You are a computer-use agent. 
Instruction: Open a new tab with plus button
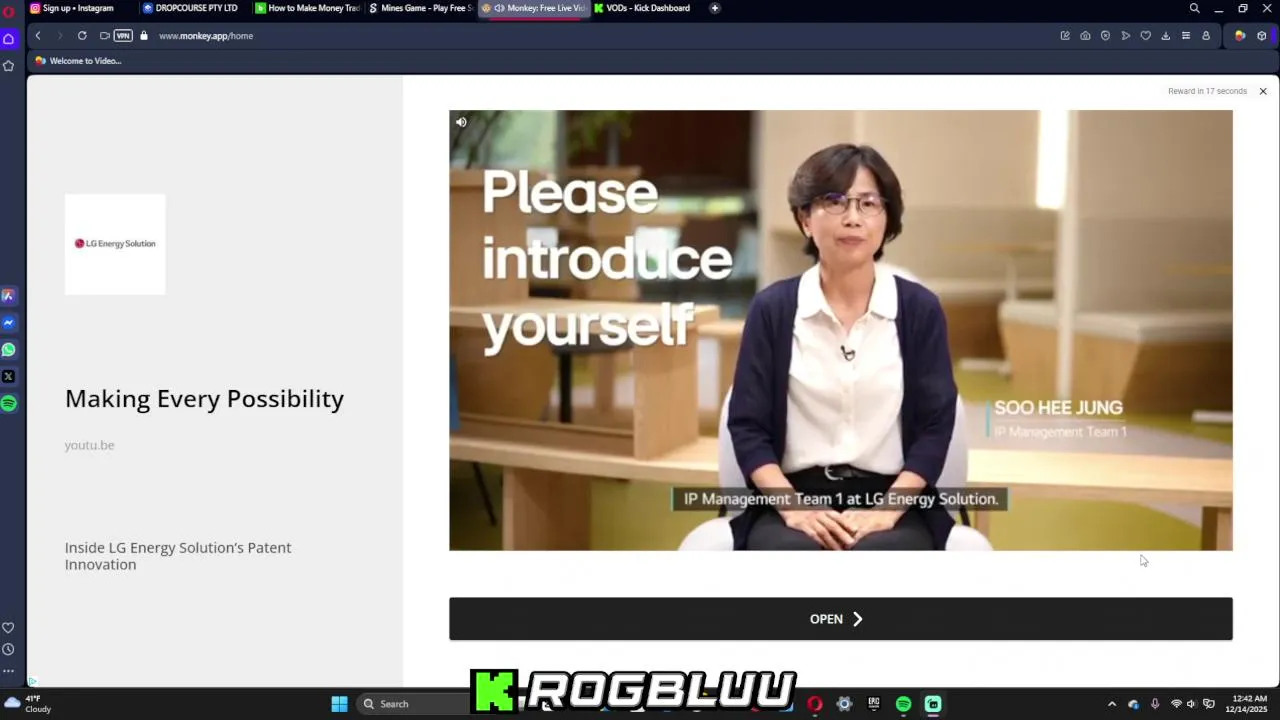click(714, 8)
